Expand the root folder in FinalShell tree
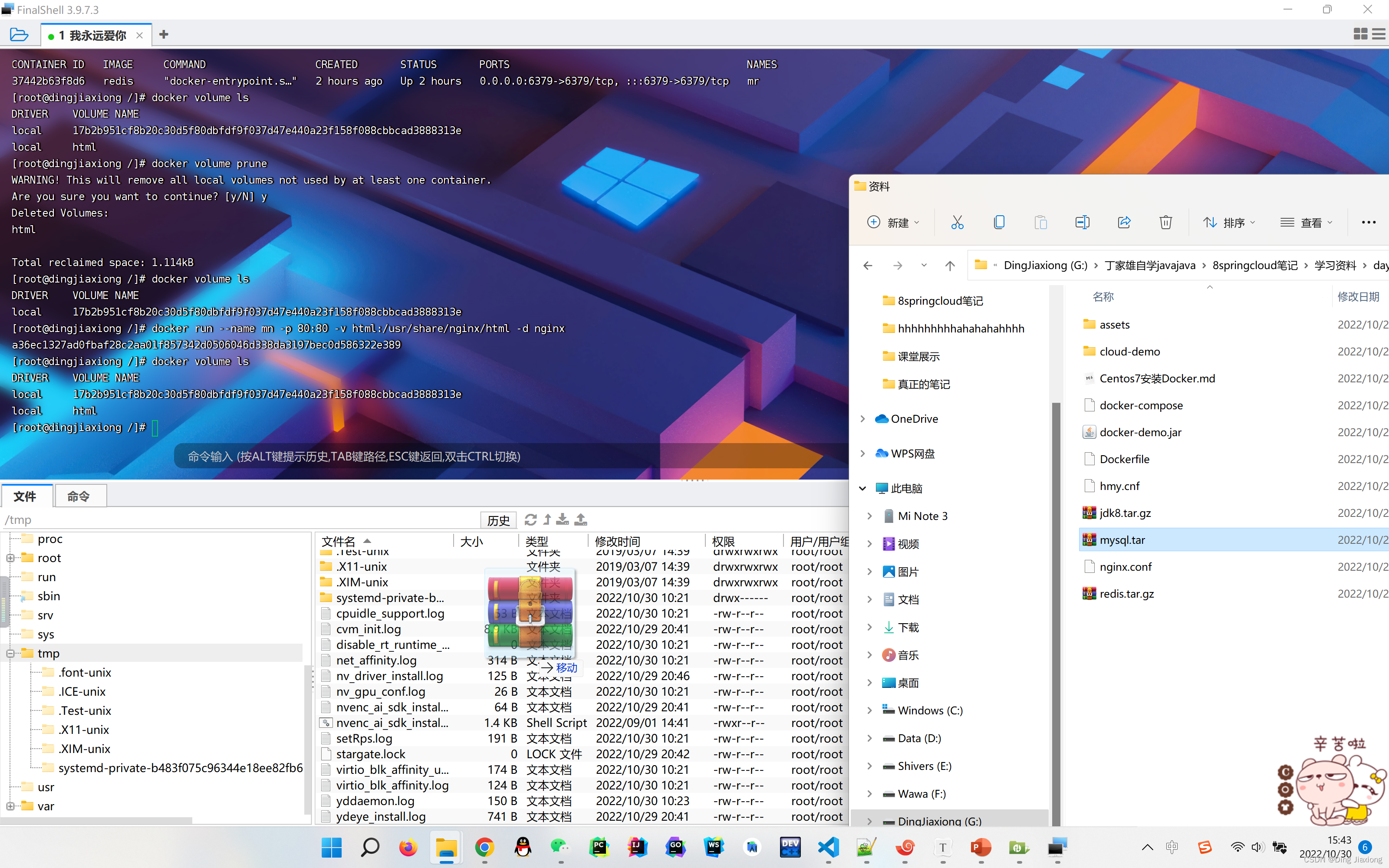Viewport: 1389px width, 868px height. point(10,558)
